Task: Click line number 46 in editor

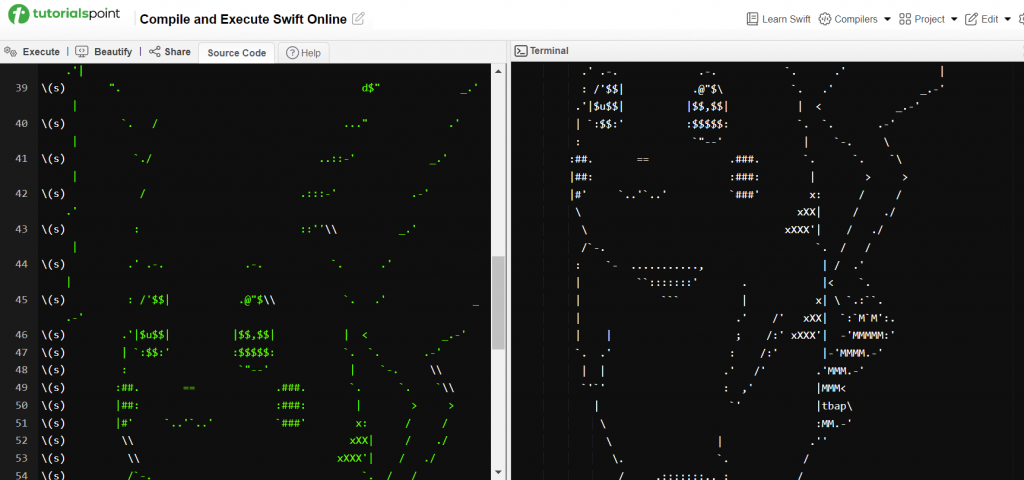Action: (20, 335)
